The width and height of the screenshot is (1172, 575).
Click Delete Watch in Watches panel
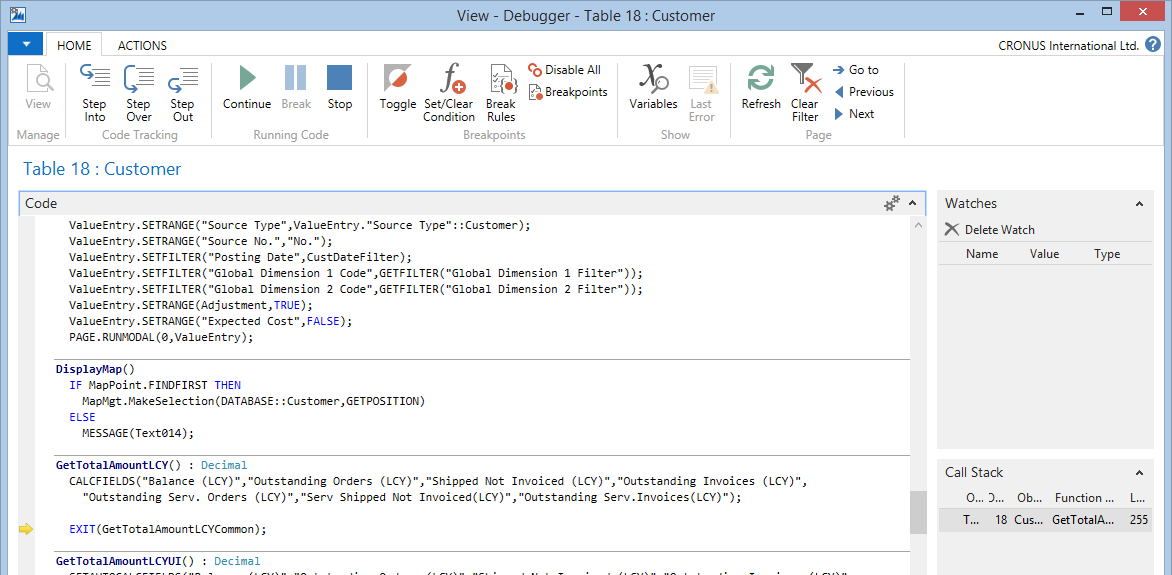pos(990,230)
